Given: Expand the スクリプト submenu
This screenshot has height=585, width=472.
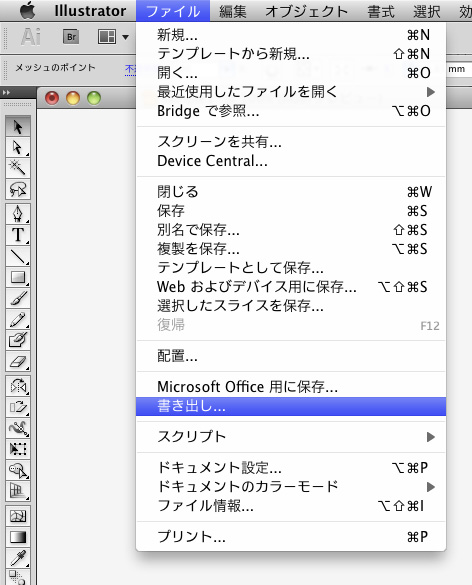Looking at the screenshot, I should click(x=291, y=437).
